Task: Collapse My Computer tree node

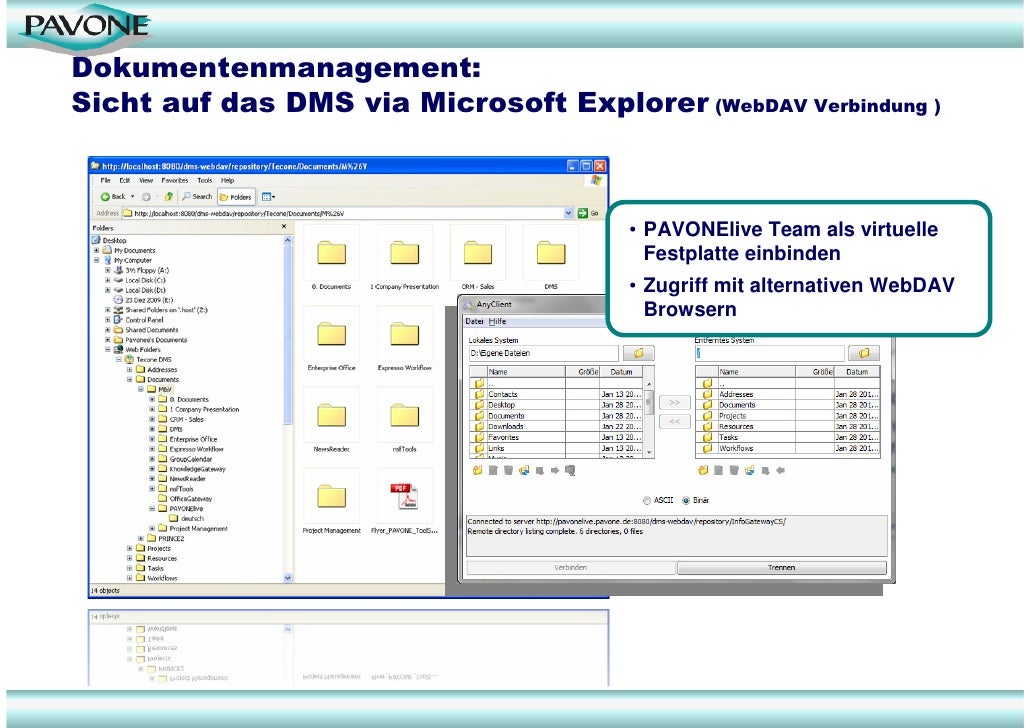Action: 97,260
